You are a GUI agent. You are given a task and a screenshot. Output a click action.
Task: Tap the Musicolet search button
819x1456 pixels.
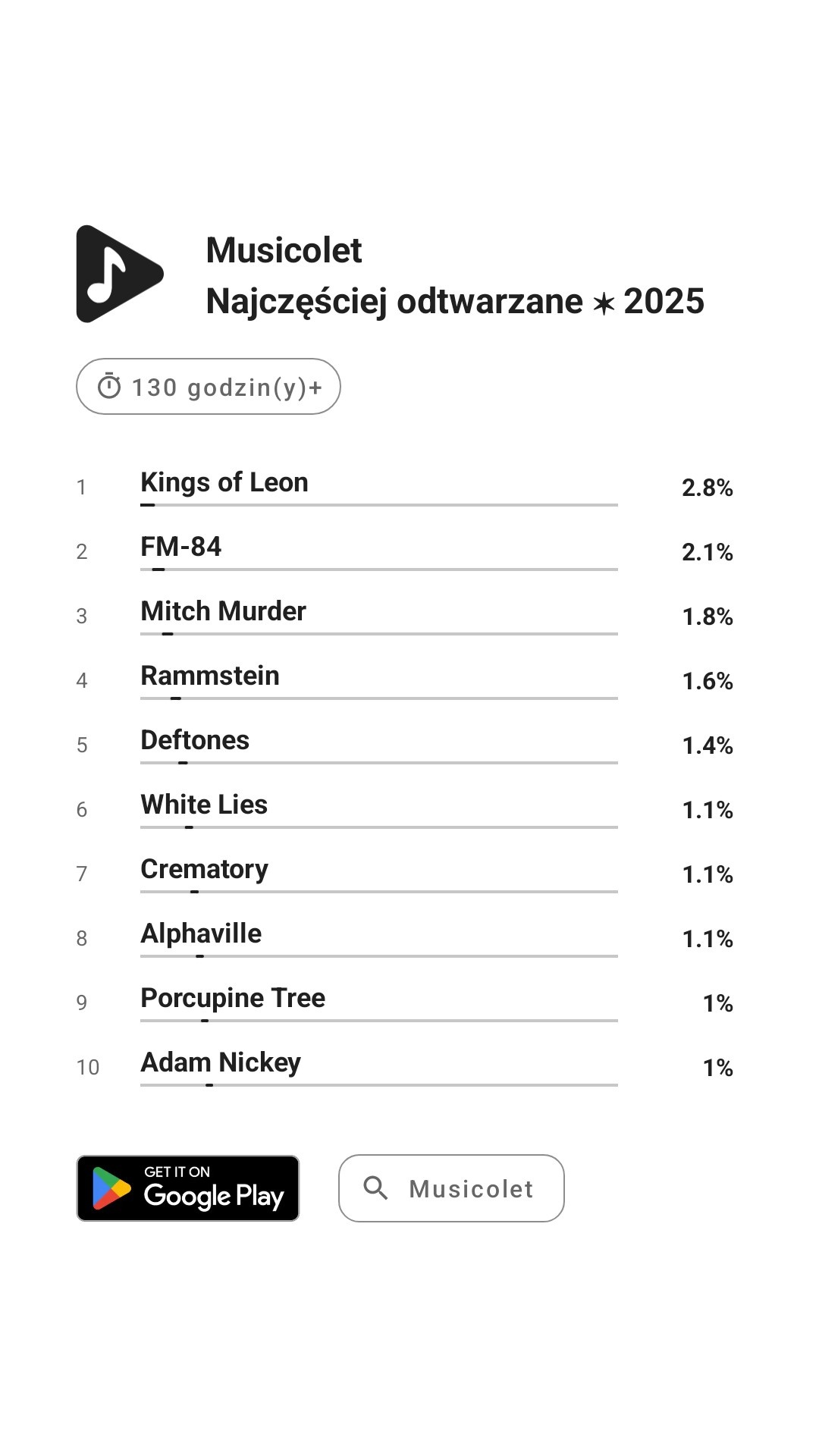coord(451,1188)
